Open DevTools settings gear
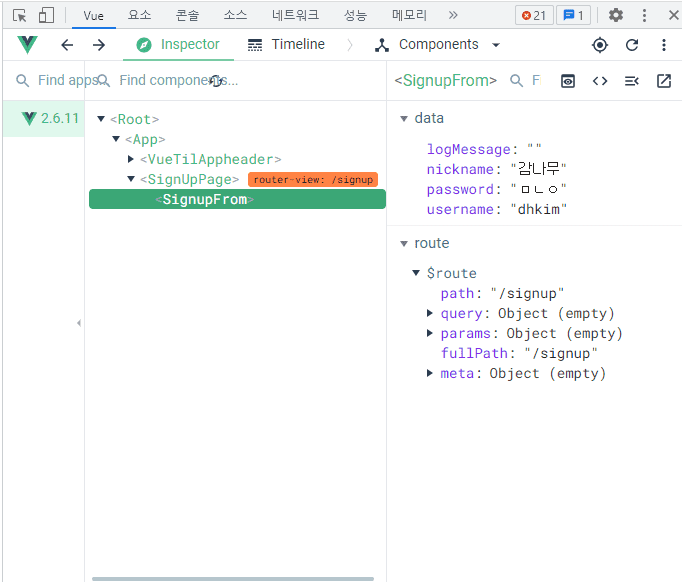 pos(616,15)
